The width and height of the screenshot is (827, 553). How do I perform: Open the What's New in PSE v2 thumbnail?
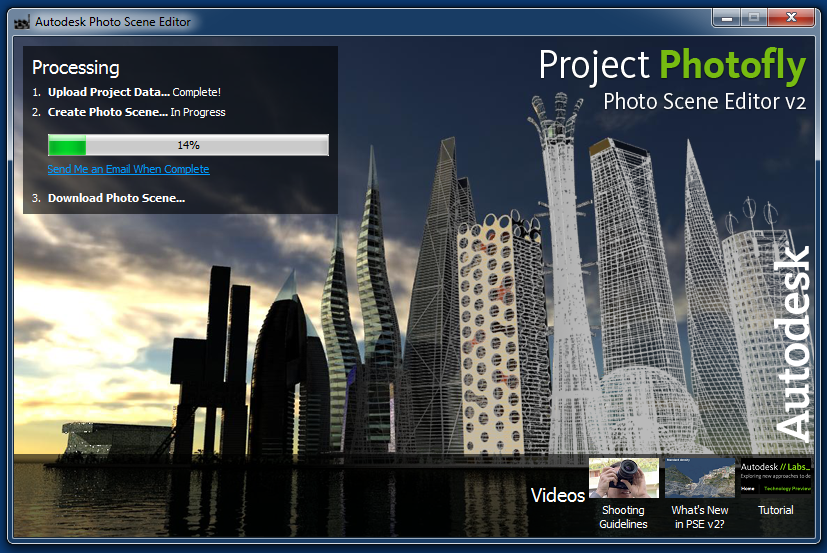[699, 478]
